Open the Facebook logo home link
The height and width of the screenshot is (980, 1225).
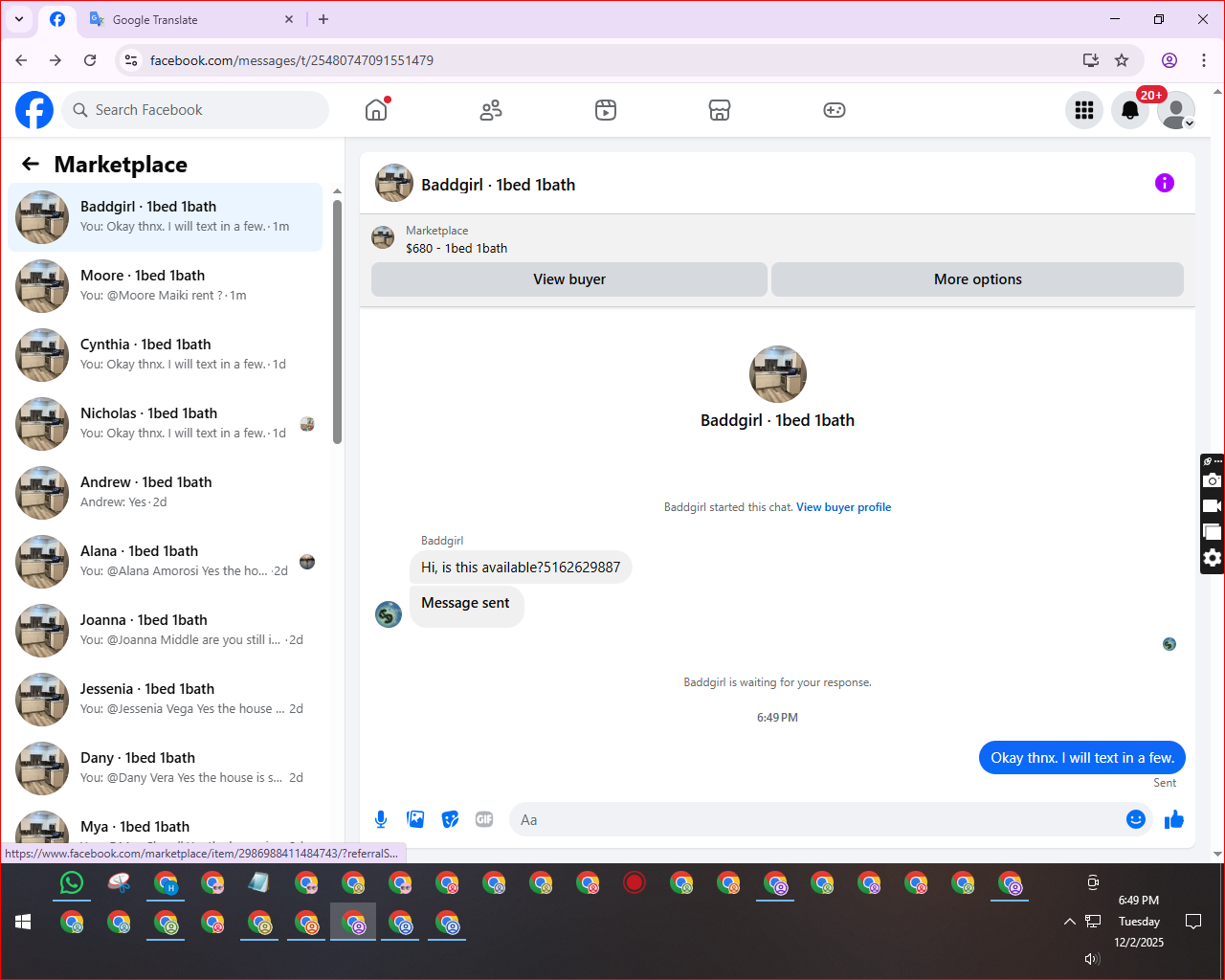[34, 110]
